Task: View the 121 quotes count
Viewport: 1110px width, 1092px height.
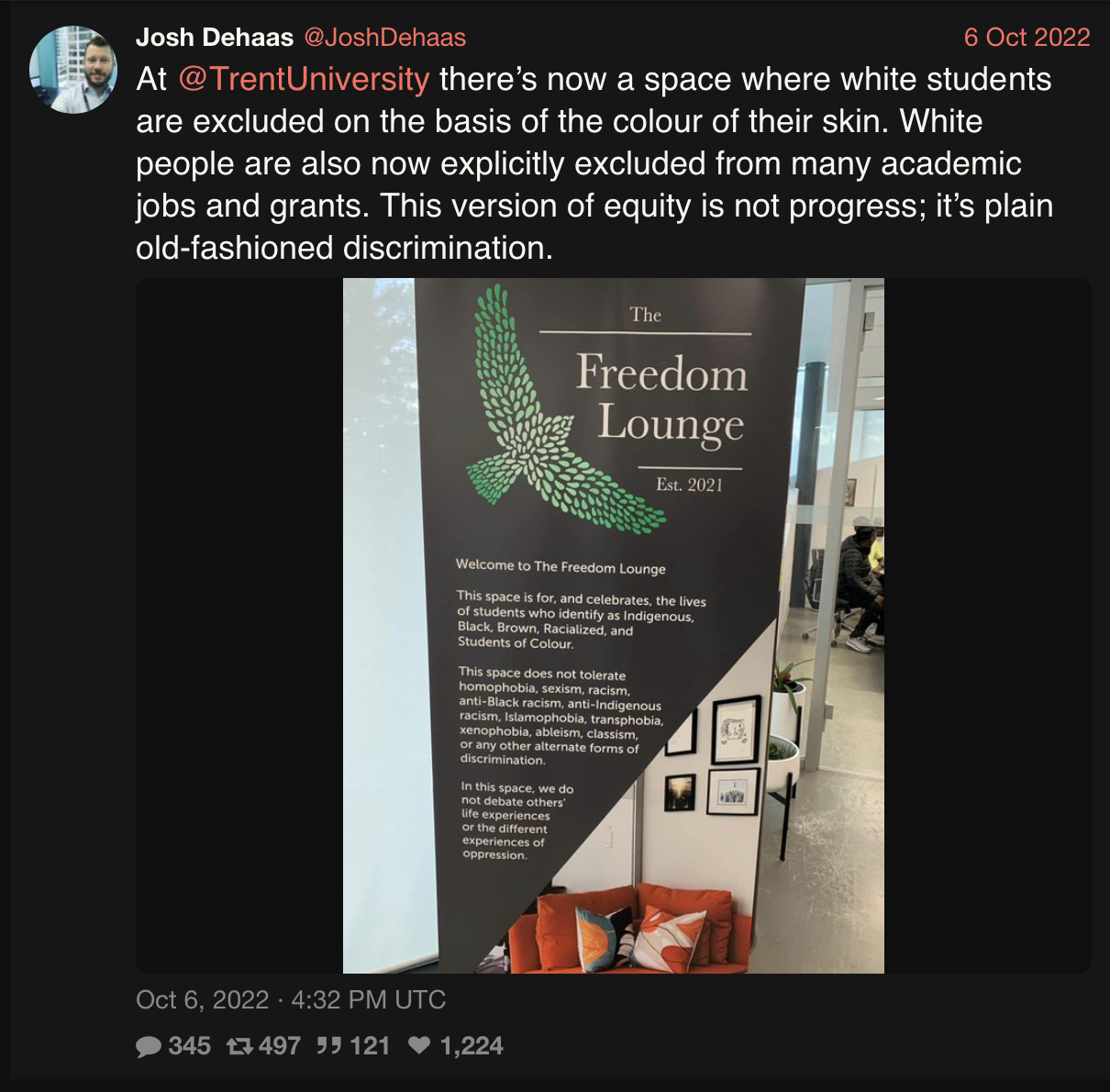Action: (370, 1046)
